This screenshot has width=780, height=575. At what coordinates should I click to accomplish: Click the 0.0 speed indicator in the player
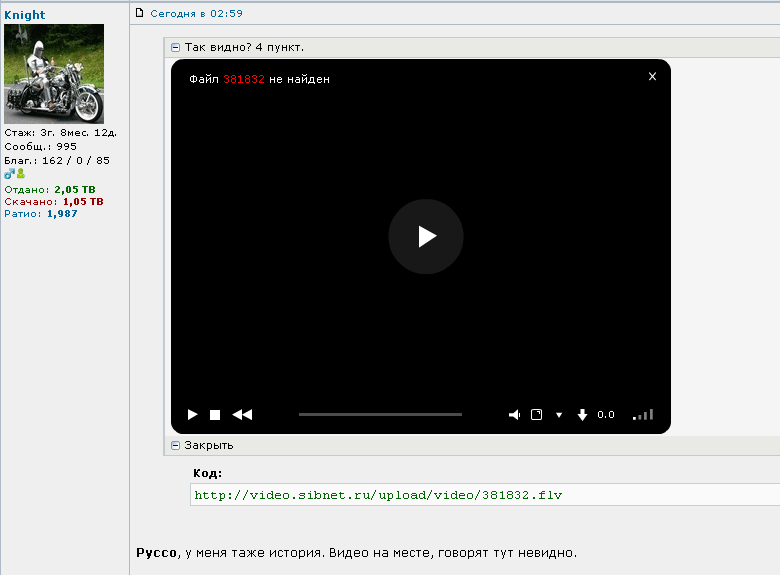[x=606, y=415]
